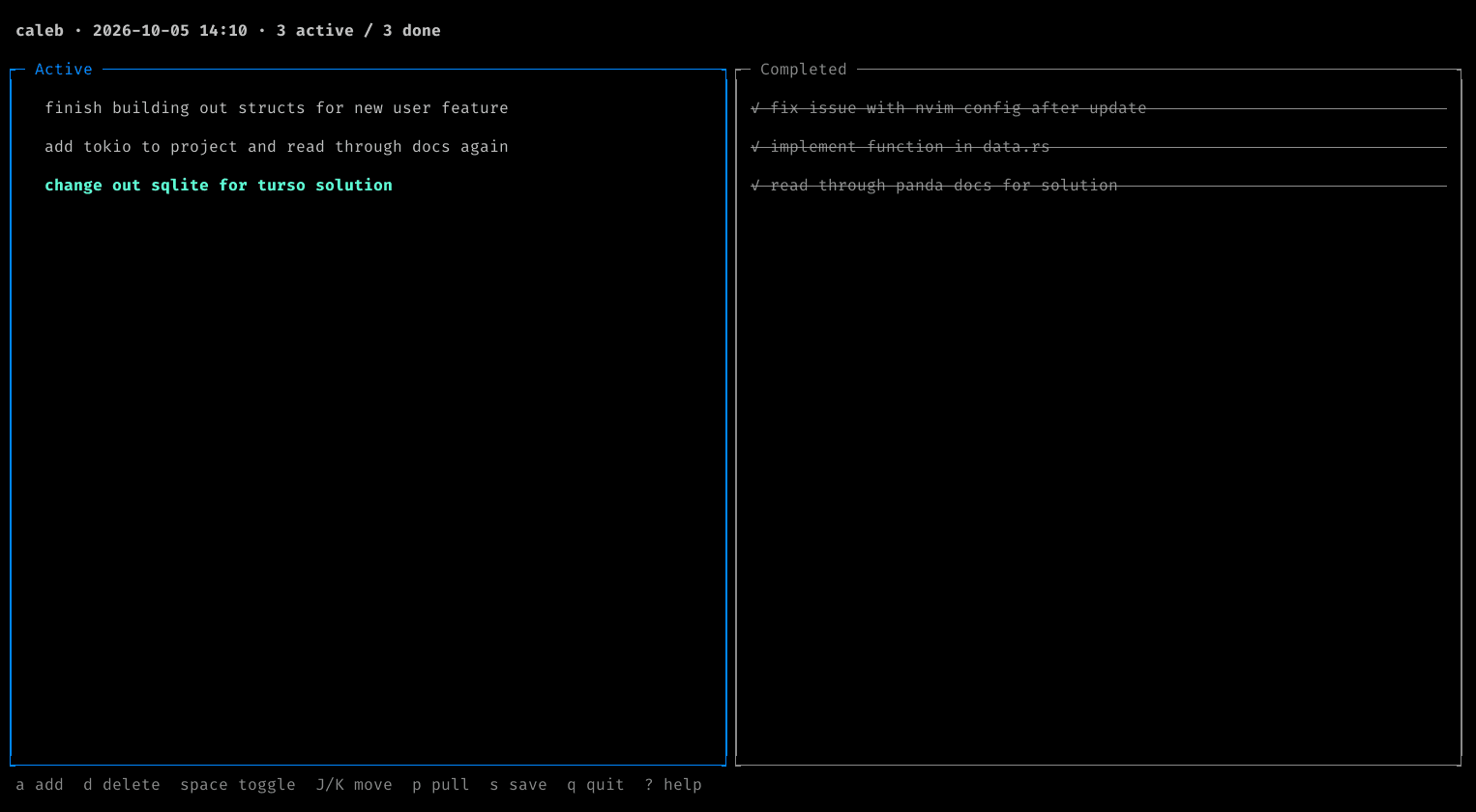Click the '3 active / 3 done' counter
The width and height of the screenshot is (1476, 812).
359,31
